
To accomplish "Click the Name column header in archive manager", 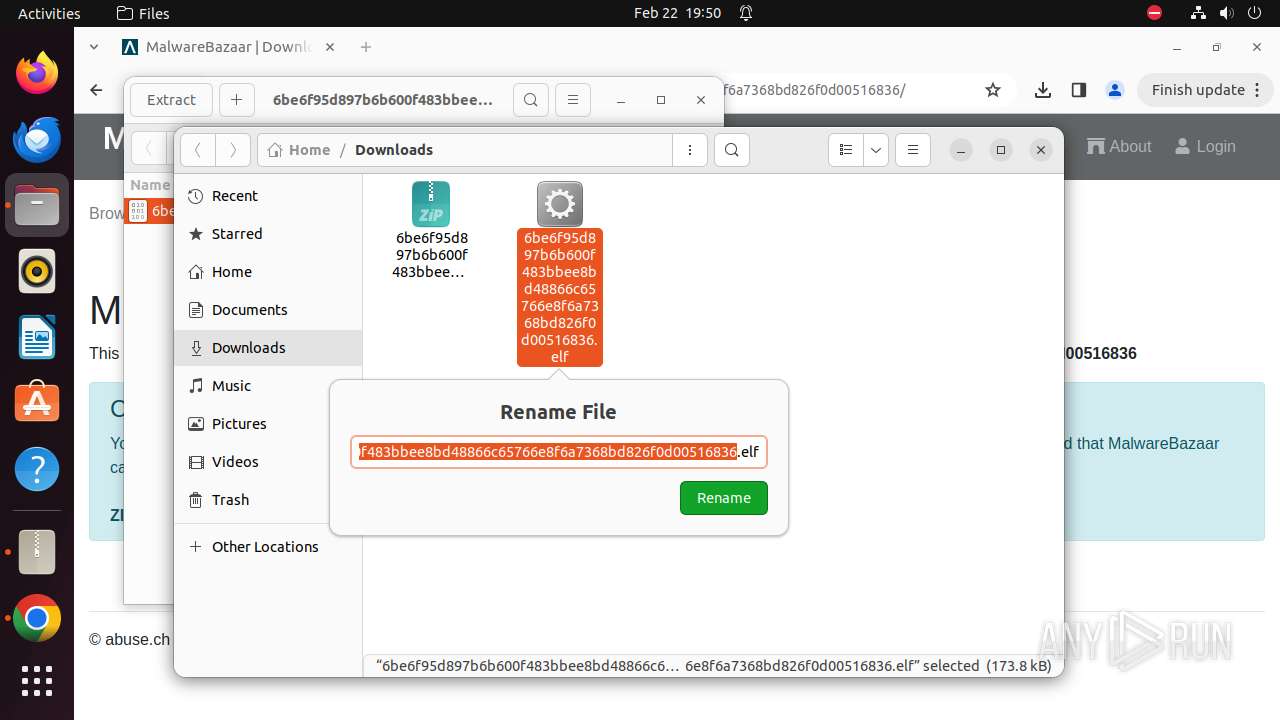I will click(x=150, y=185).
